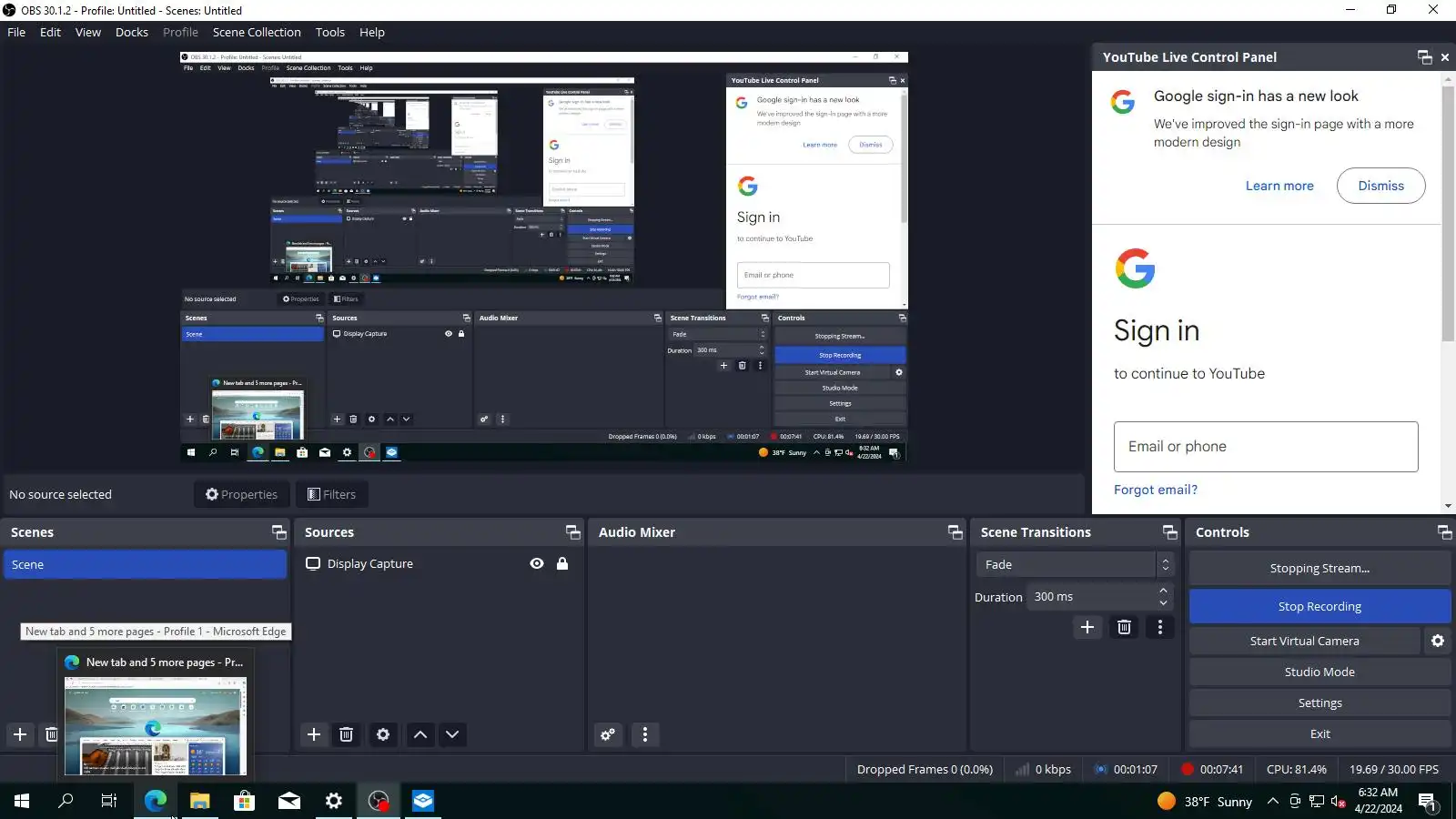Open source properties gear in Sources toolbar
1456x819 pixels.
tap(383, 734)
